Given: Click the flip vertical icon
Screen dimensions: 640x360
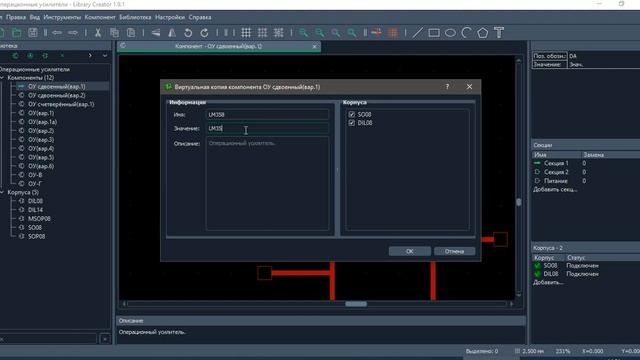Looking at the screenshot, I should (x=156, y=33).
